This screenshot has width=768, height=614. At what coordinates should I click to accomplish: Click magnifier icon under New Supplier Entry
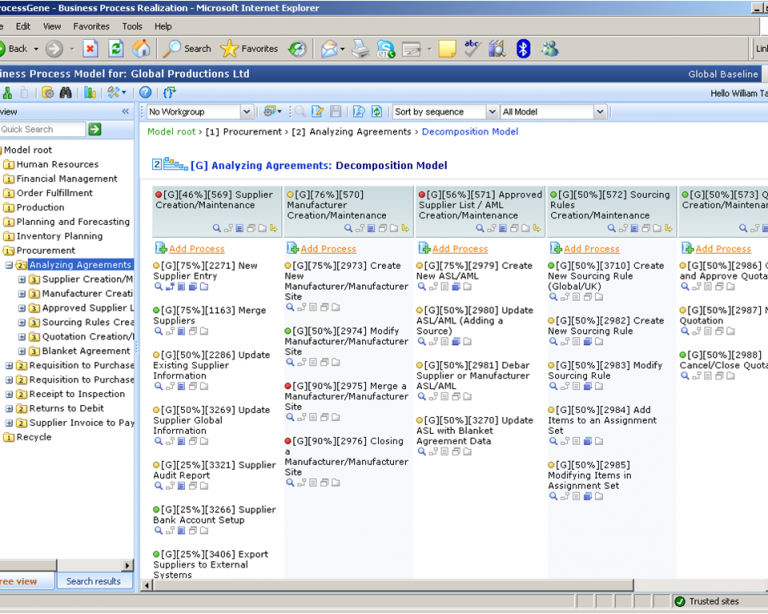158,287
